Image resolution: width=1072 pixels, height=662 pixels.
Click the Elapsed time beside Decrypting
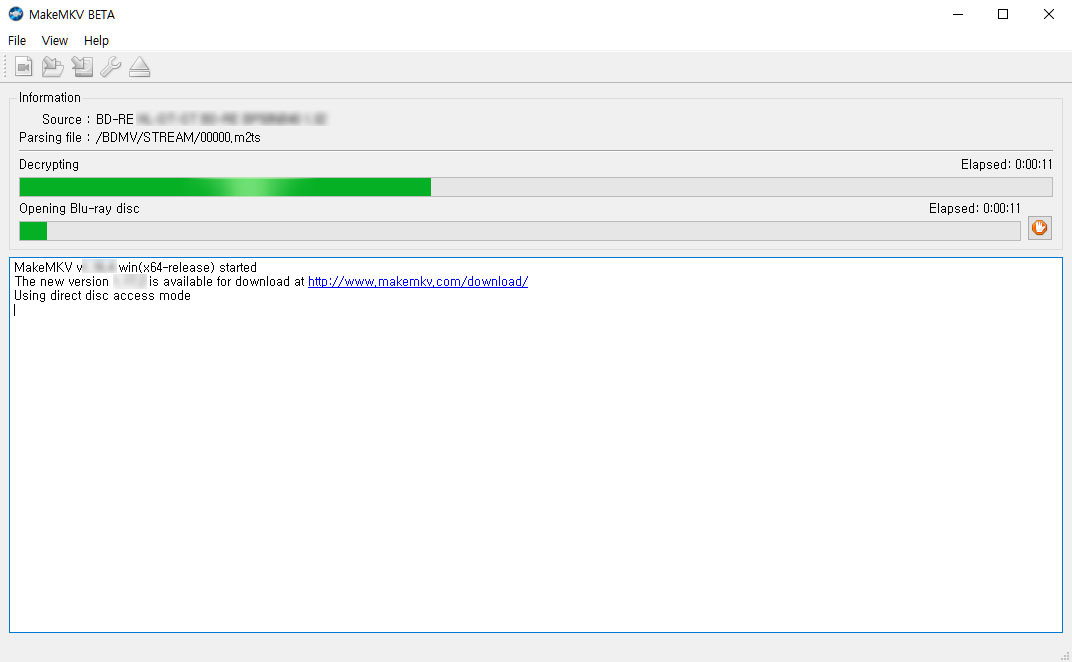coord(1006,164)
